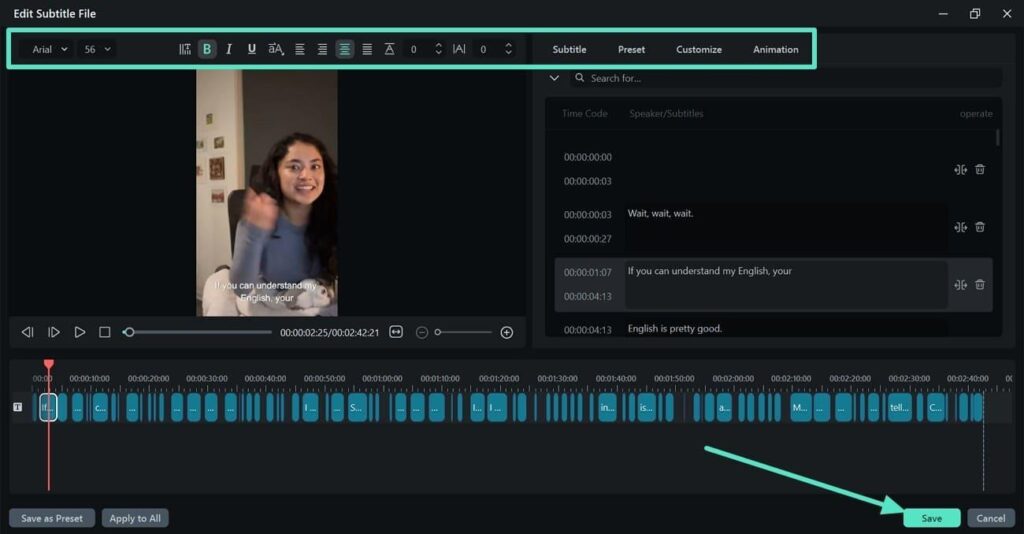1024x534 pixels.
Task: Switch to the Preset tab
Action: 631,50
